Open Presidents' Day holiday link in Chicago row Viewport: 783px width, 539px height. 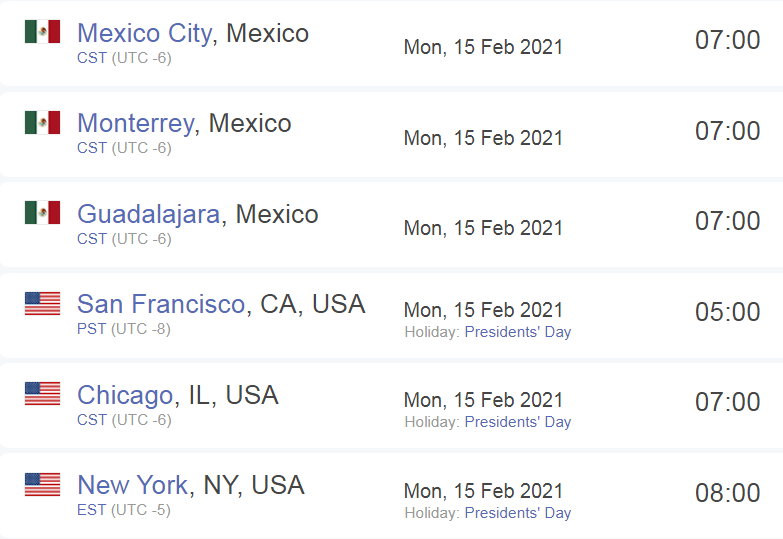[x=518, y=422]
